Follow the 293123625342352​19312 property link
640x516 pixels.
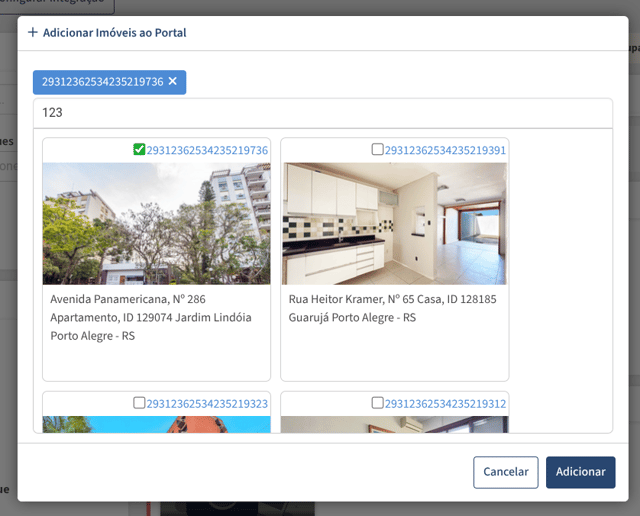(x=445, y=404)
